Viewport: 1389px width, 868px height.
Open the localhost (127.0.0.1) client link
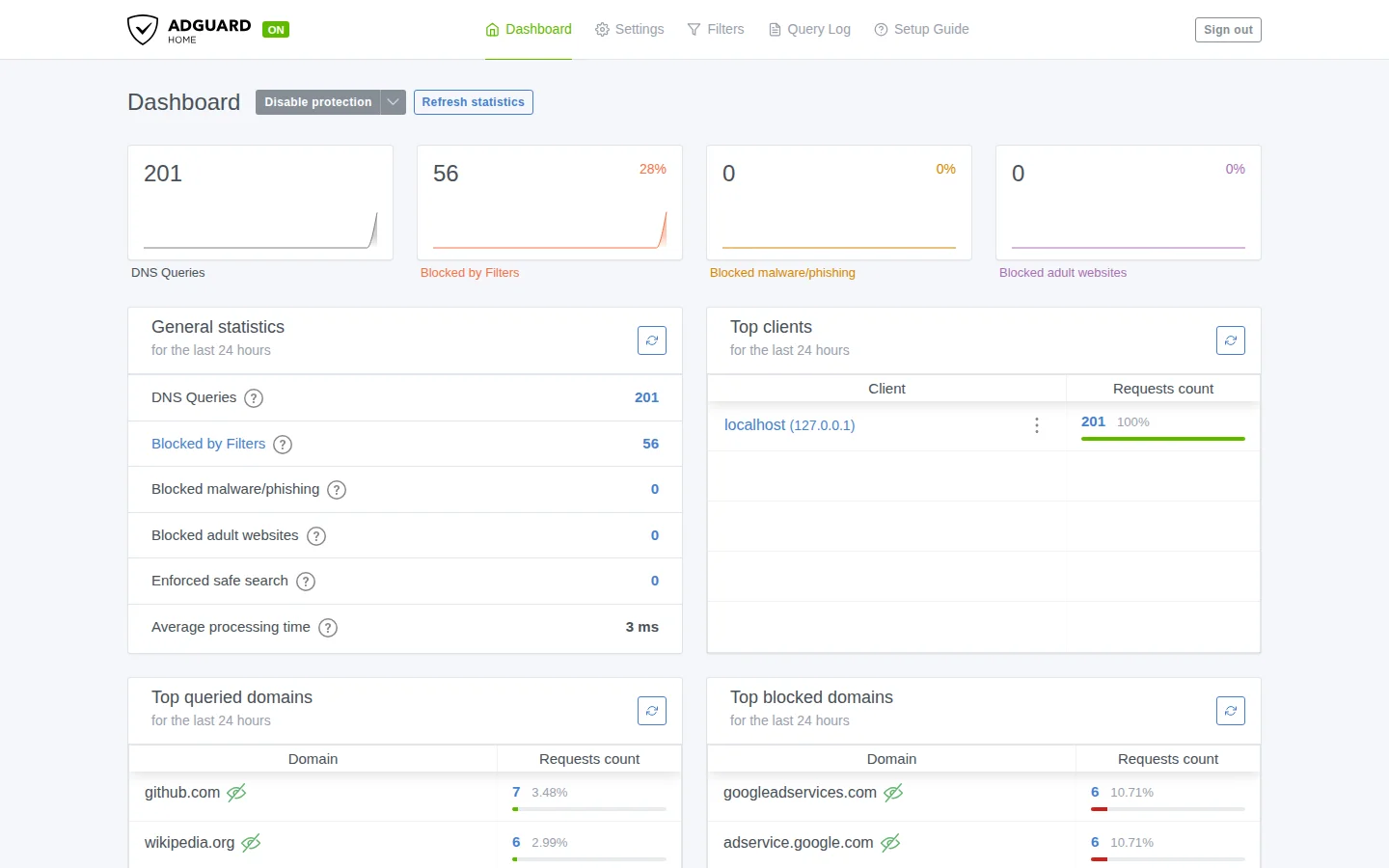pos(790,425)
